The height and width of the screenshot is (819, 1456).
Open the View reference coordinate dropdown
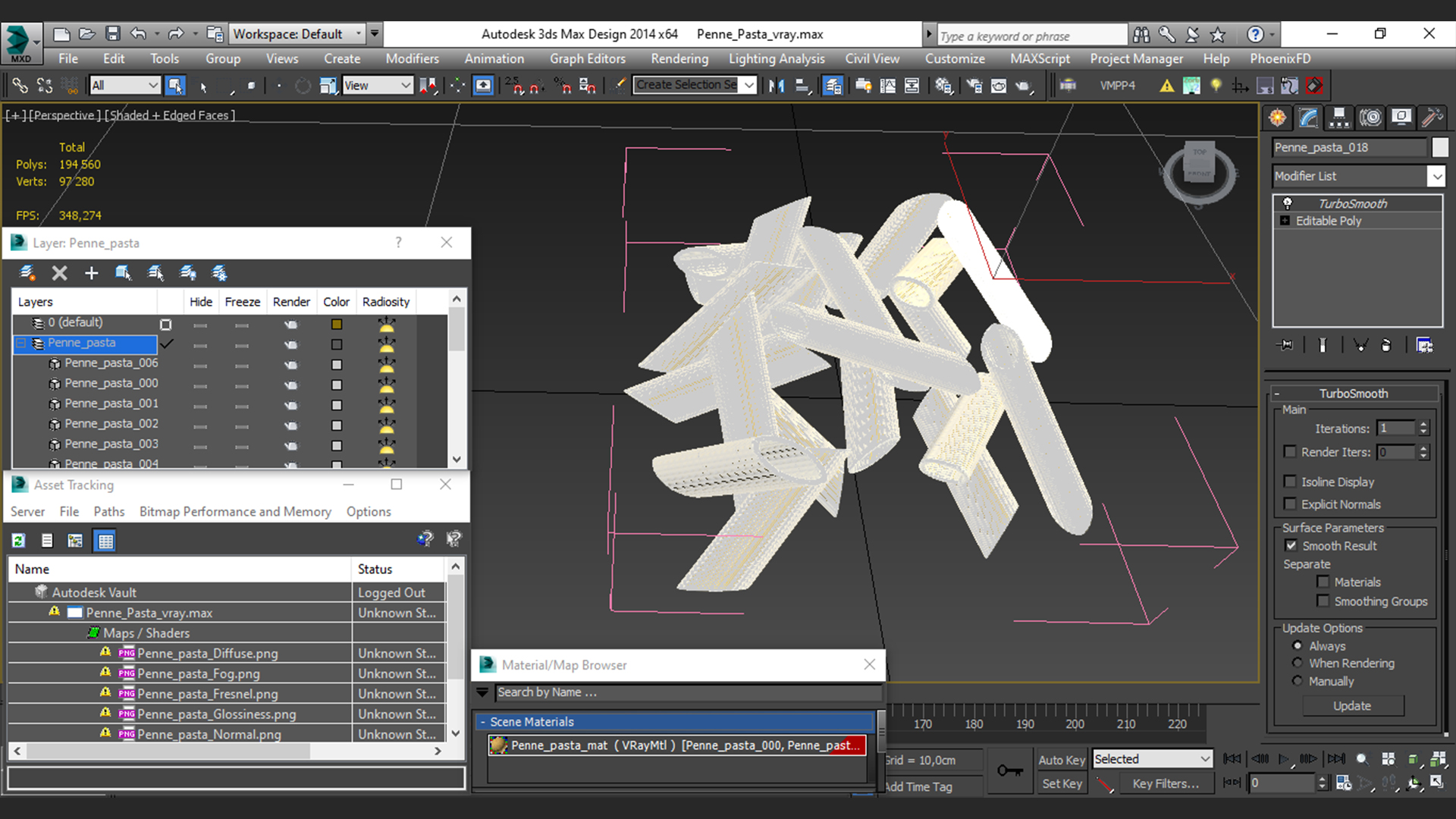[x=377, y=86]
